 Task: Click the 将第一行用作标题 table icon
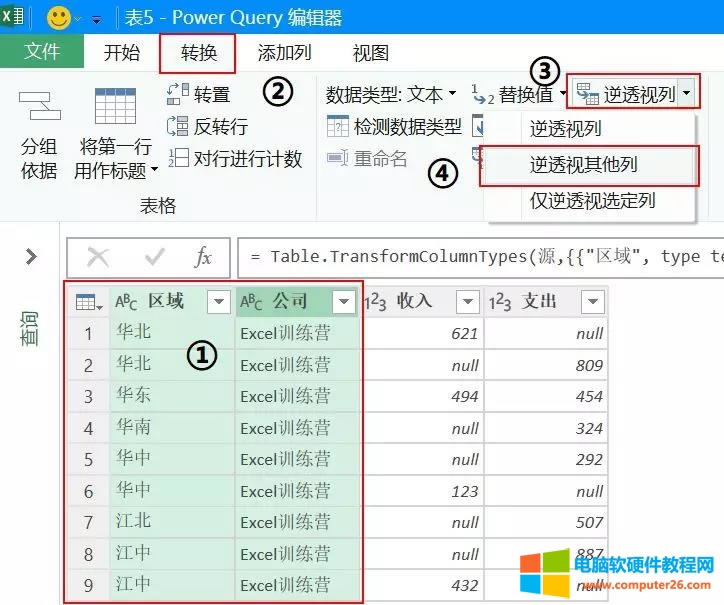(x=115, y=106)
